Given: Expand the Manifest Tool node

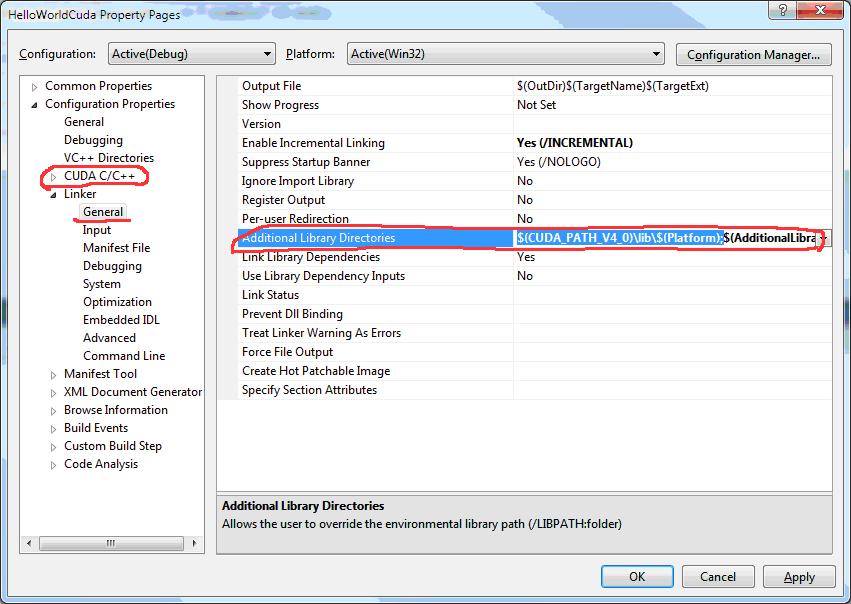Looking at the screenshot, I should click(53, 375).
